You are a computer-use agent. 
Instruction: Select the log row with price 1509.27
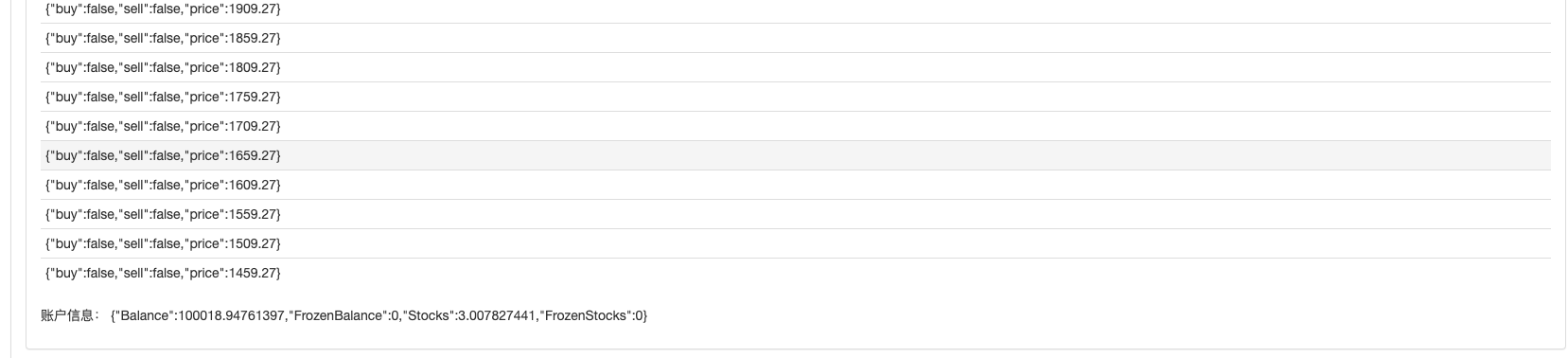click(795, 243)
